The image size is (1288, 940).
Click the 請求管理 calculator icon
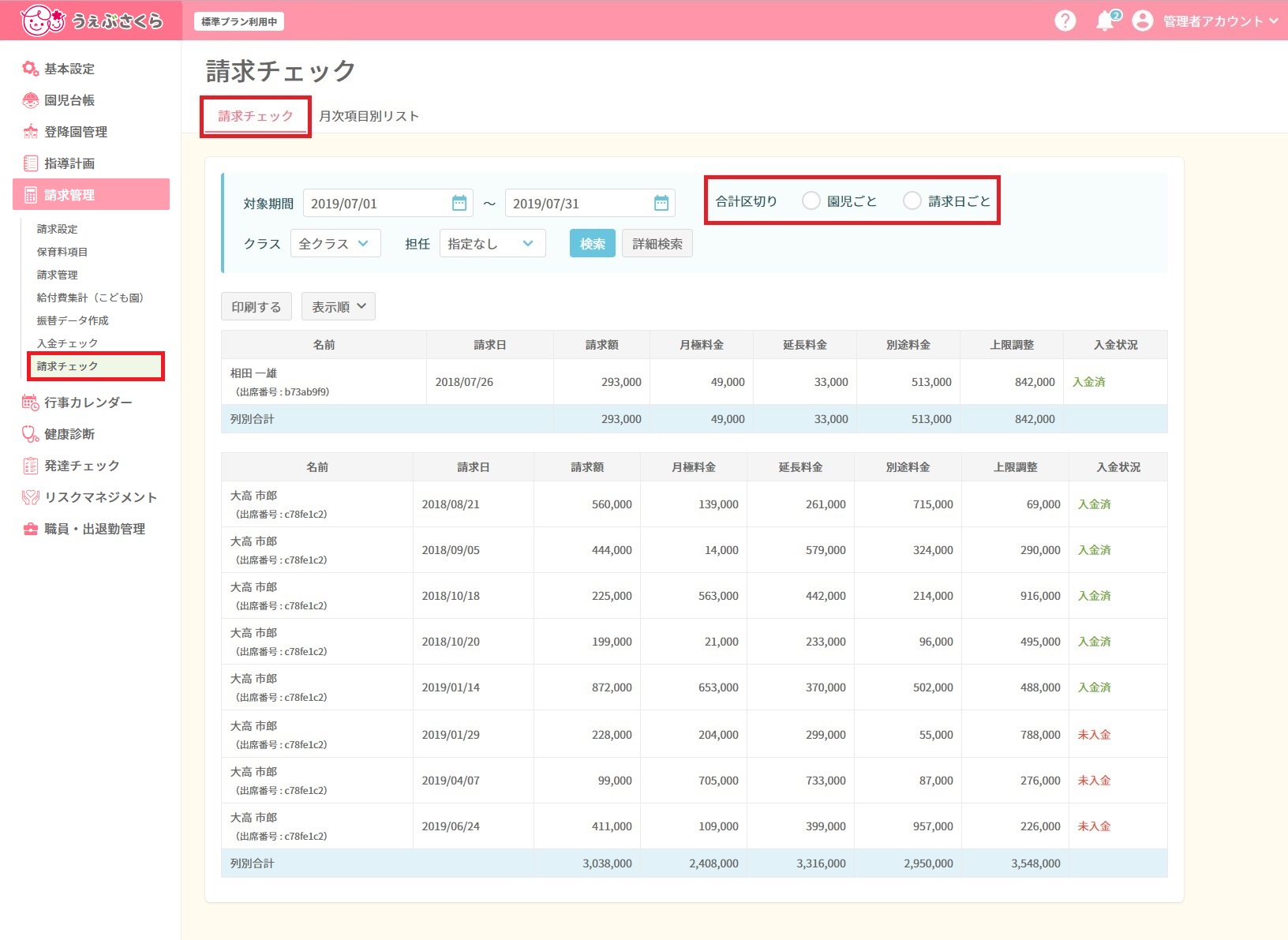point(30,195)
